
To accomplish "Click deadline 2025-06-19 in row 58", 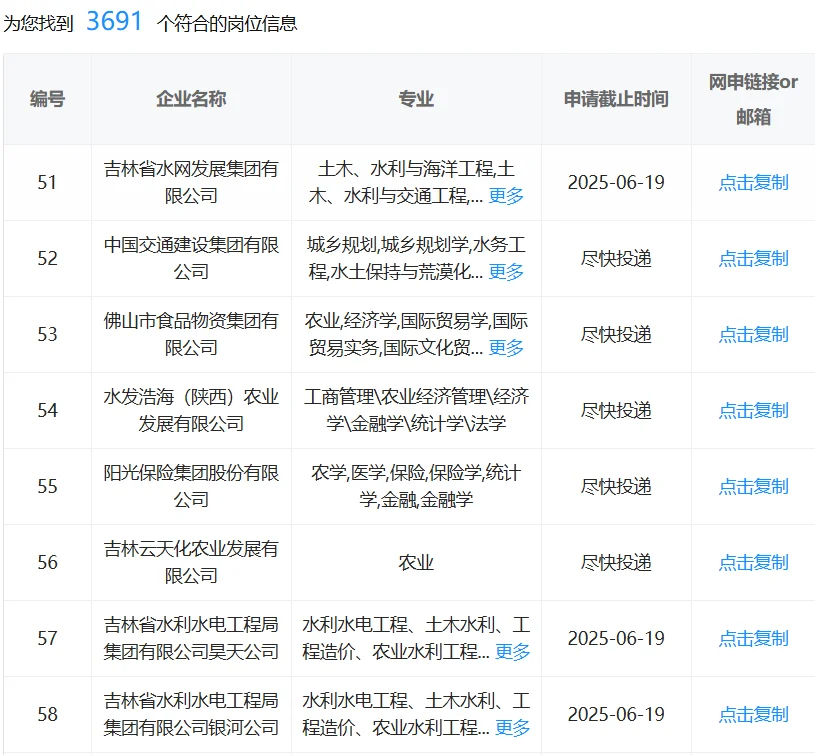I will point(616,714).
